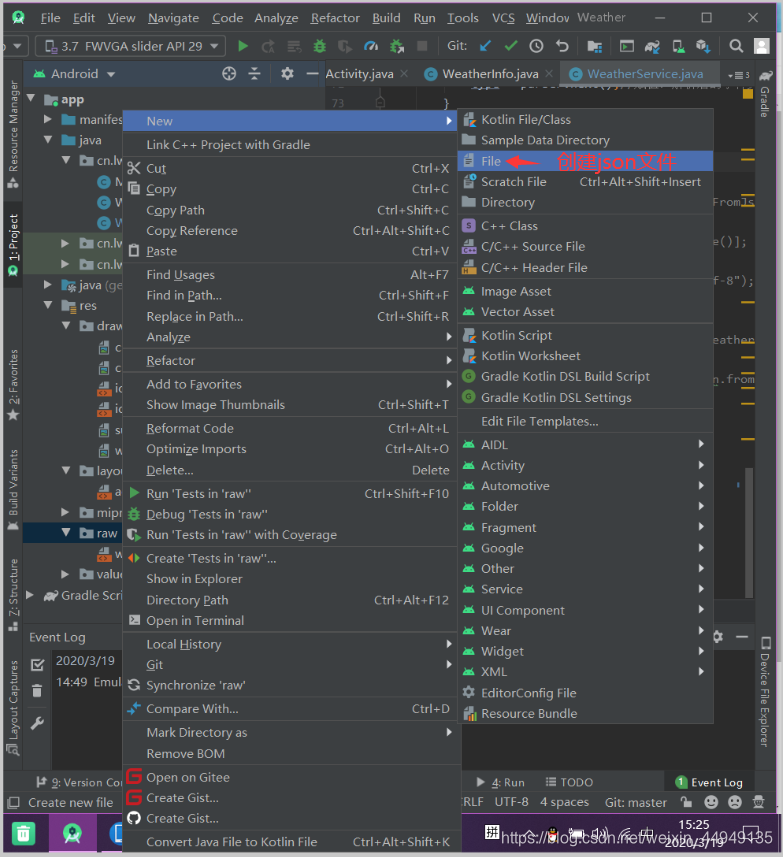Select Directory in New submenu
The width and height of the screenshot is (783, 857).
click(585, 203)
